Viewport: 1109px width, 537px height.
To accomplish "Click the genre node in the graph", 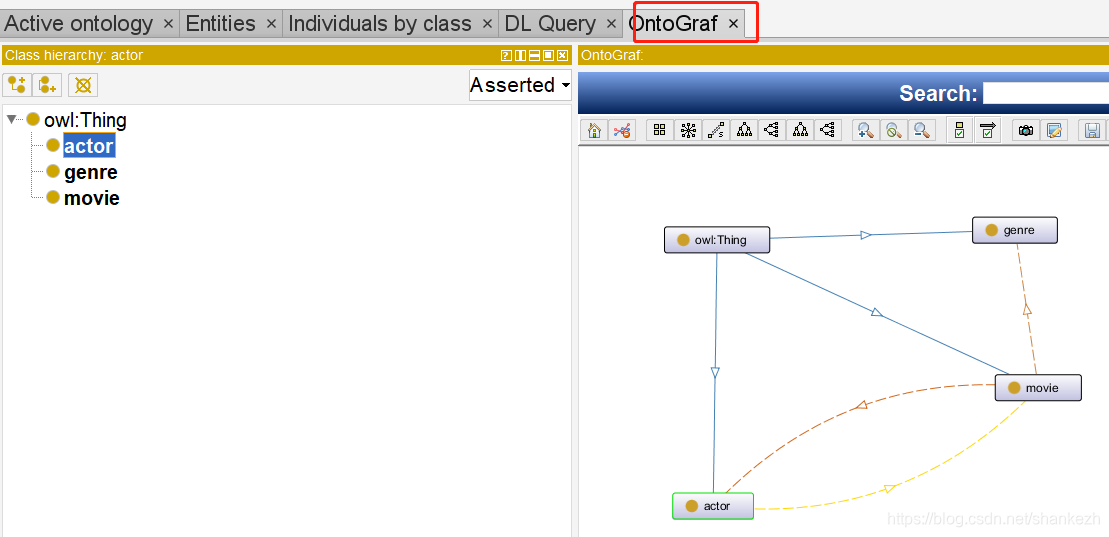I will pos(1015,230).
